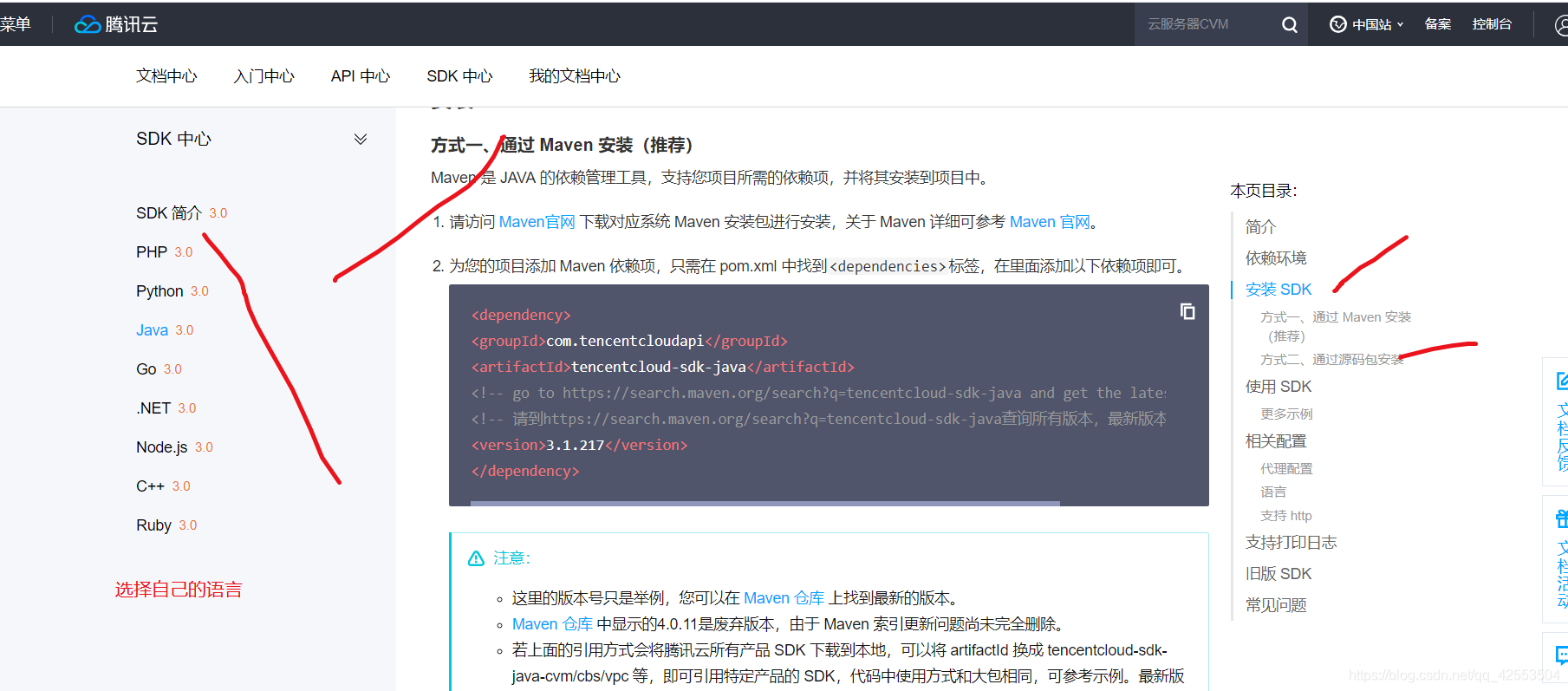1568x691 pixels.
Task: Click the groupId com.tencentcloudapi code line
Action: pyautogui.click(x=629, y=341)
